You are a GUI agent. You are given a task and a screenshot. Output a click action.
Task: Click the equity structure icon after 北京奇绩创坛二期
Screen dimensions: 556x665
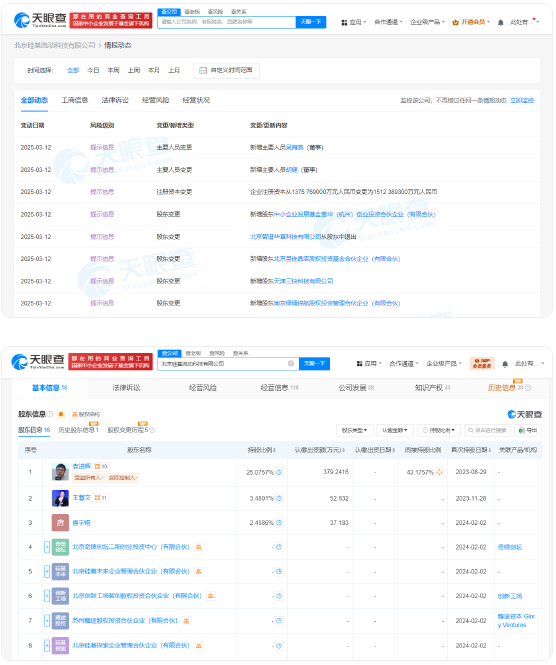[198, 548]
